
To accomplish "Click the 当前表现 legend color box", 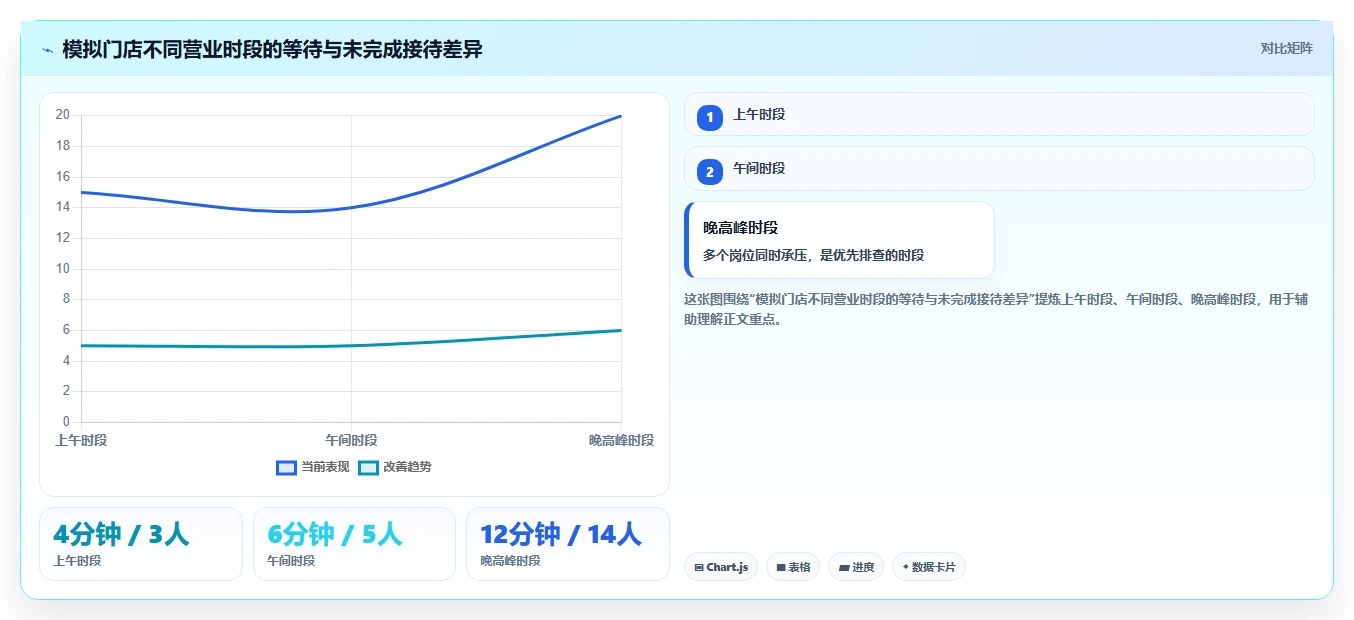I will (286, 467).
